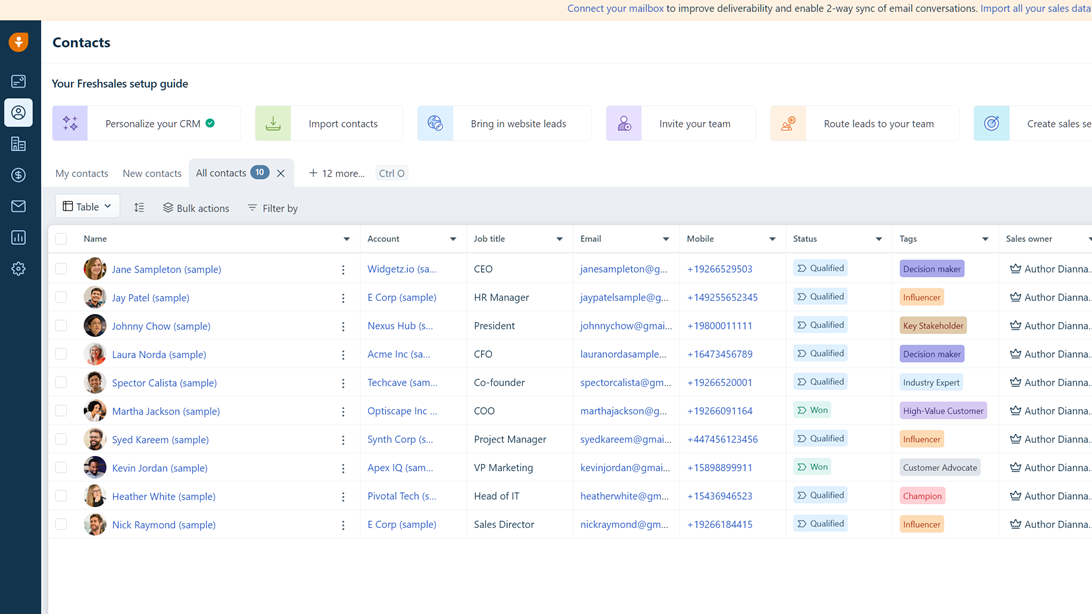Expand the Account column dropdown arrow
The height and width of the screenshot is (614, 1092).
pos(453,239)
